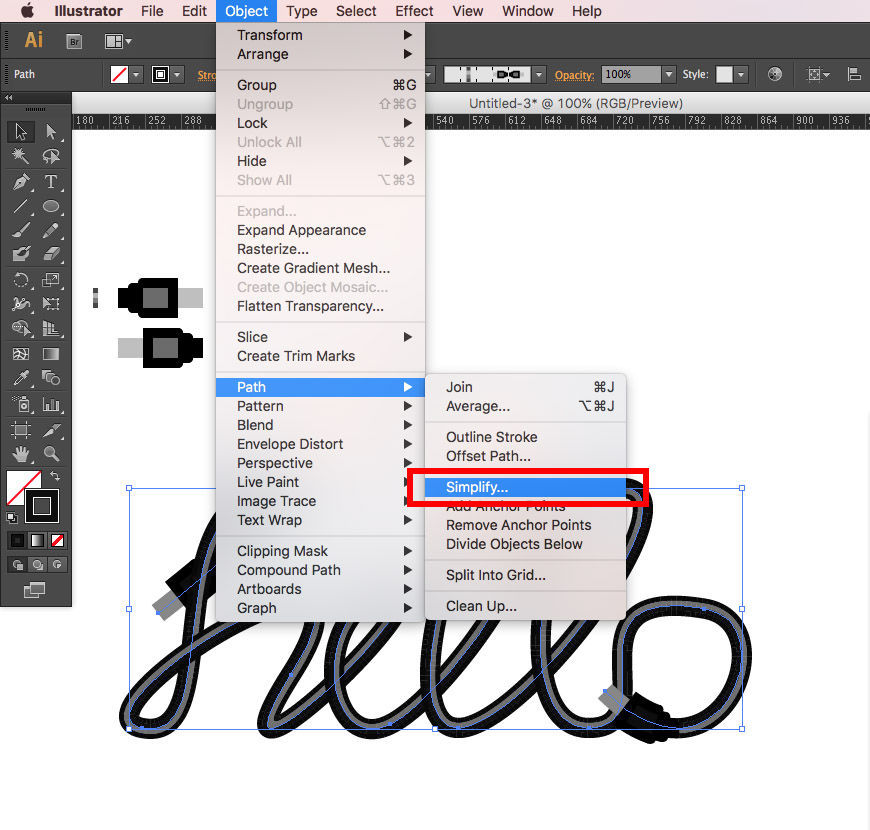Click the orange Opacity link

[574, 75]
